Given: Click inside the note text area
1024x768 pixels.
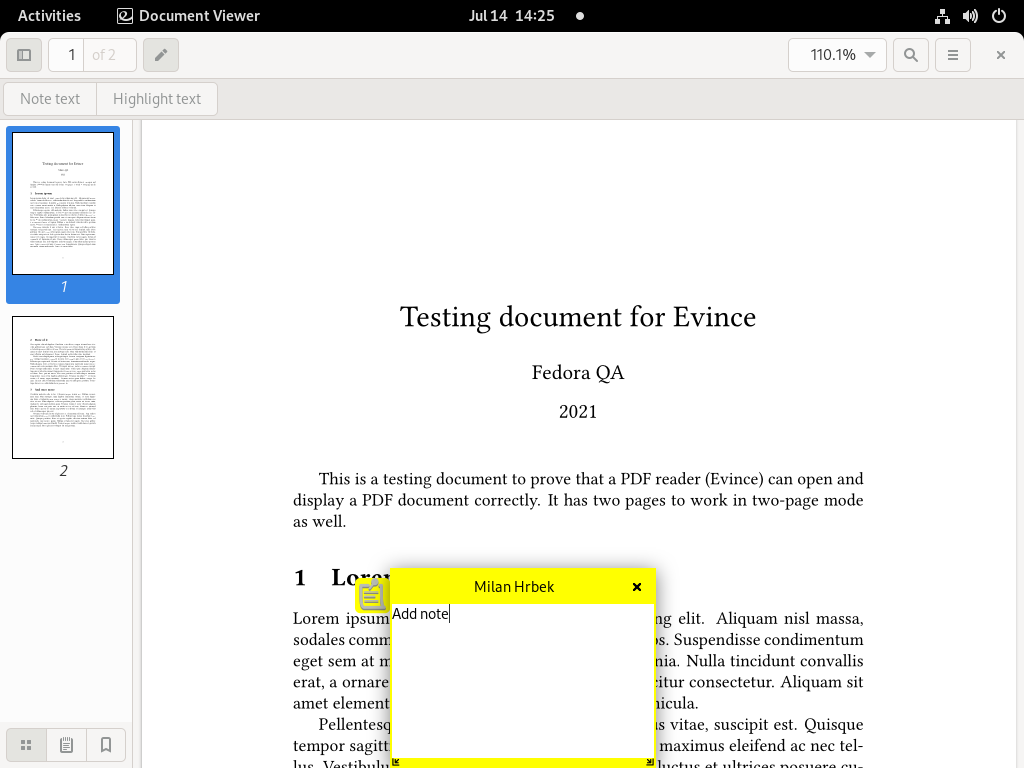Looking at the screenshot, I should point(522,680).
